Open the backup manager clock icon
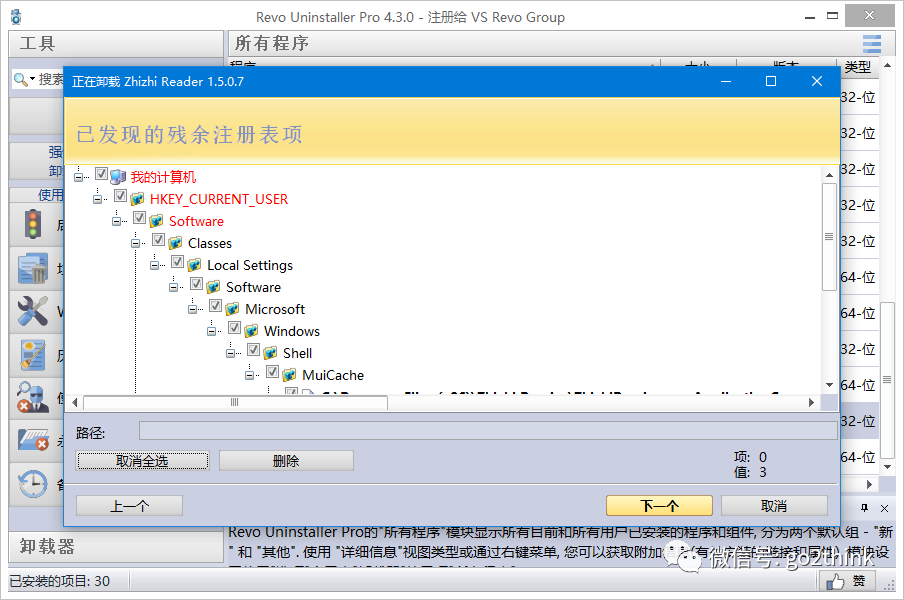The width and height of the screenshot is (904, 600). [33, 484]
